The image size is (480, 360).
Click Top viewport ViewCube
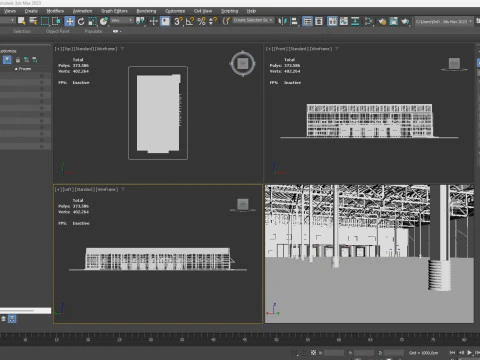click(x=243, y=63)
